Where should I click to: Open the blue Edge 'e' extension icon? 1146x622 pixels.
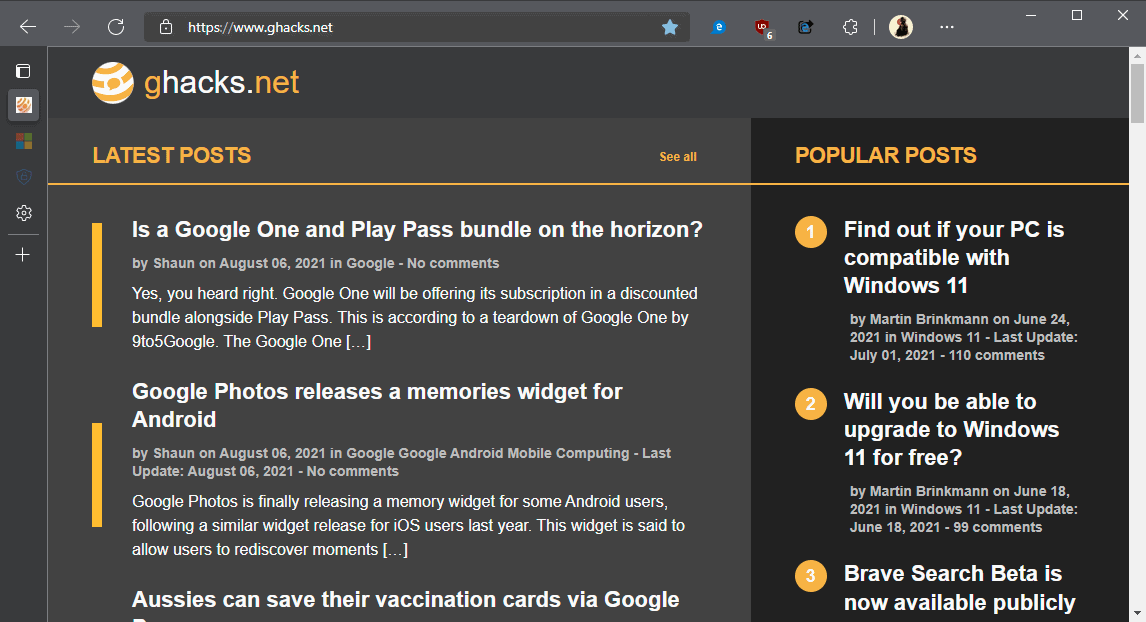pos(718,27)
